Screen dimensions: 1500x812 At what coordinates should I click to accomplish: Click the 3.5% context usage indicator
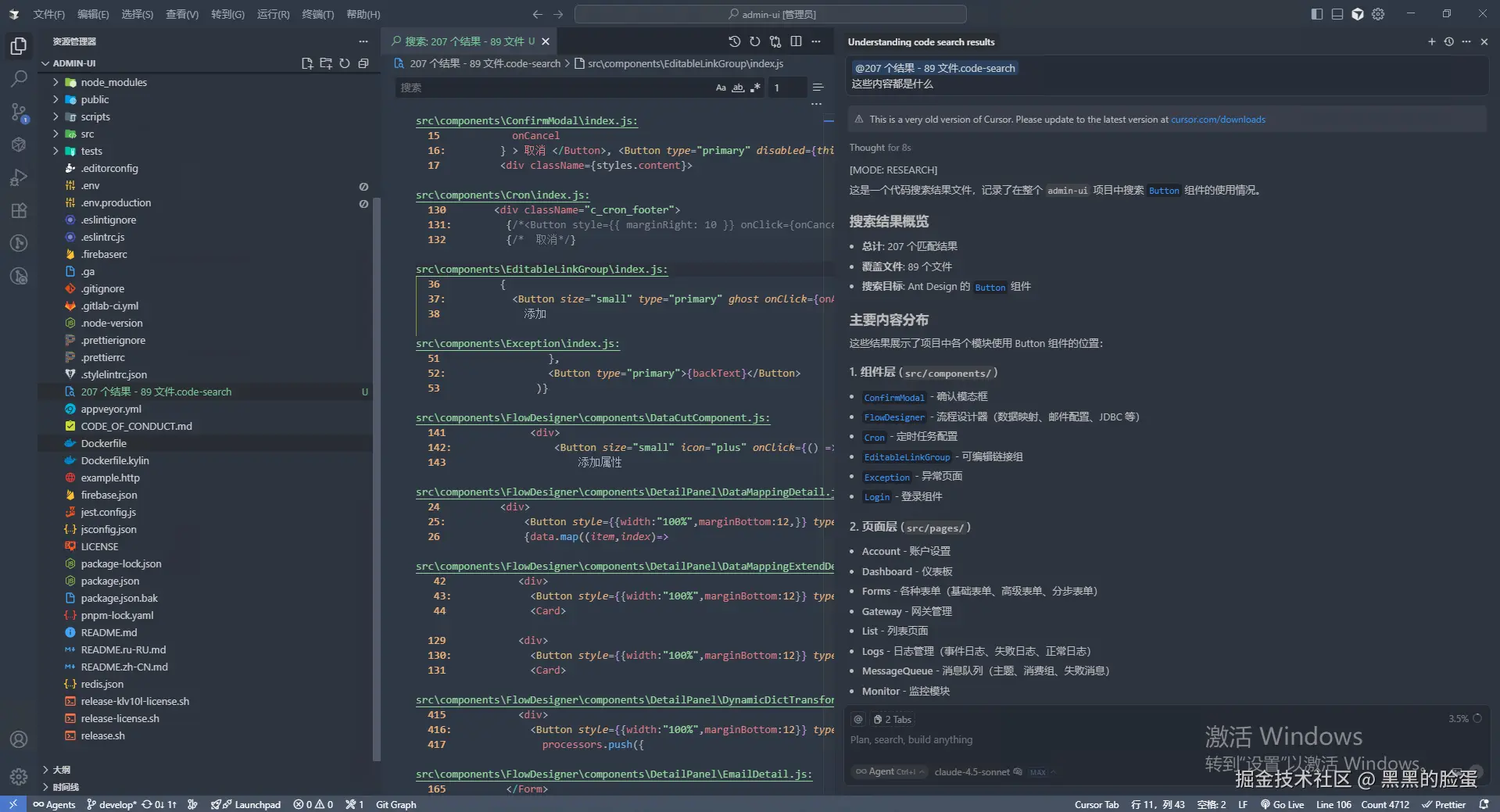pos(1465,719)
